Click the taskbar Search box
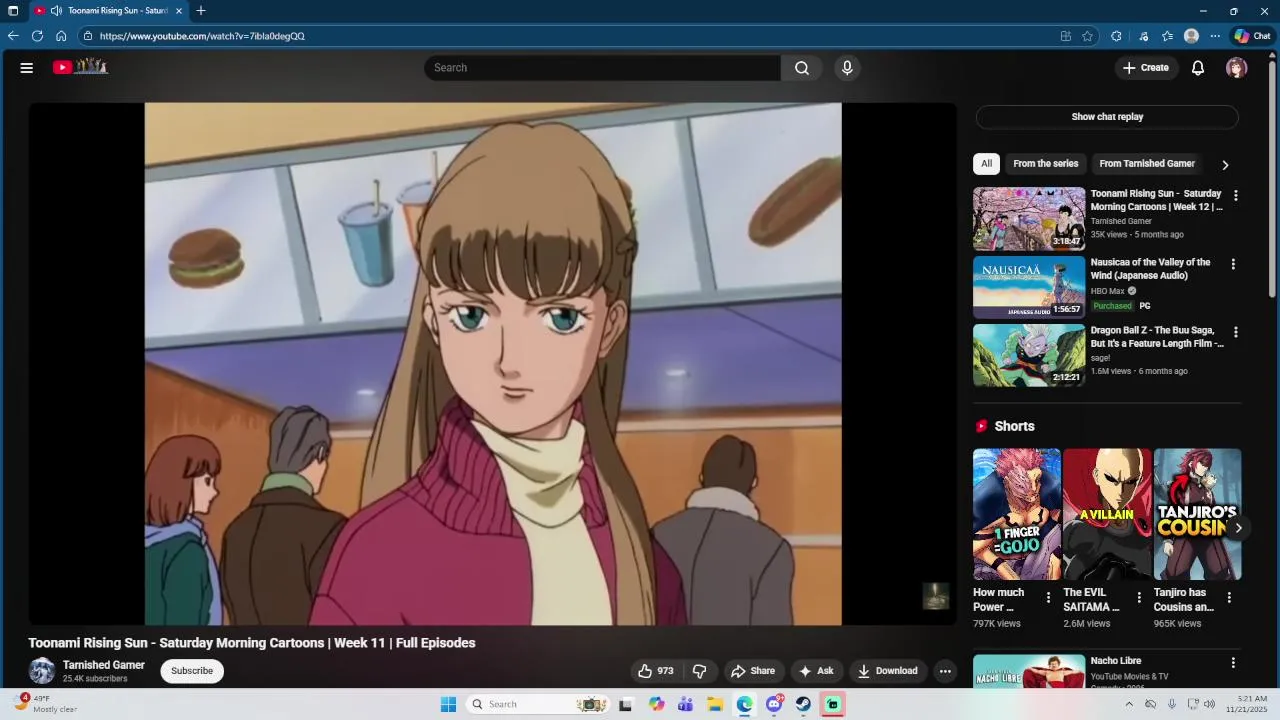1280x720 pixels. 538,704
